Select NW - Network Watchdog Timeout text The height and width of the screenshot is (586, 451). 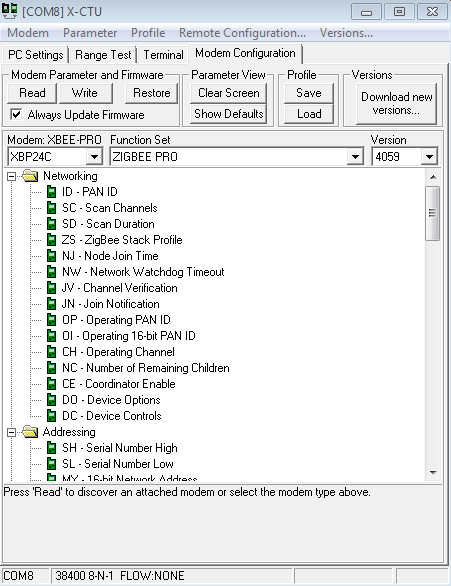point(143,272)
